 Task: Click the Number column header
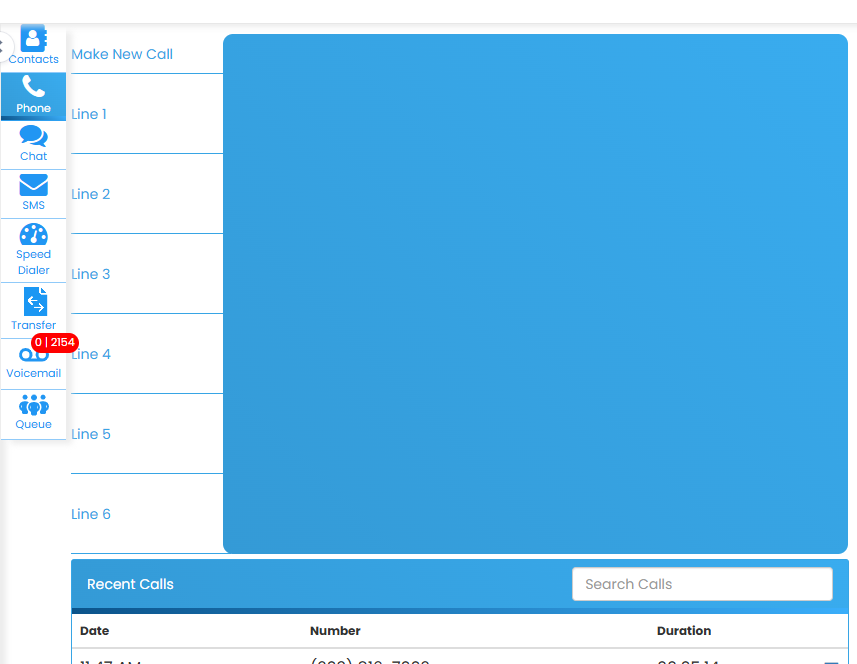point(335,631)
